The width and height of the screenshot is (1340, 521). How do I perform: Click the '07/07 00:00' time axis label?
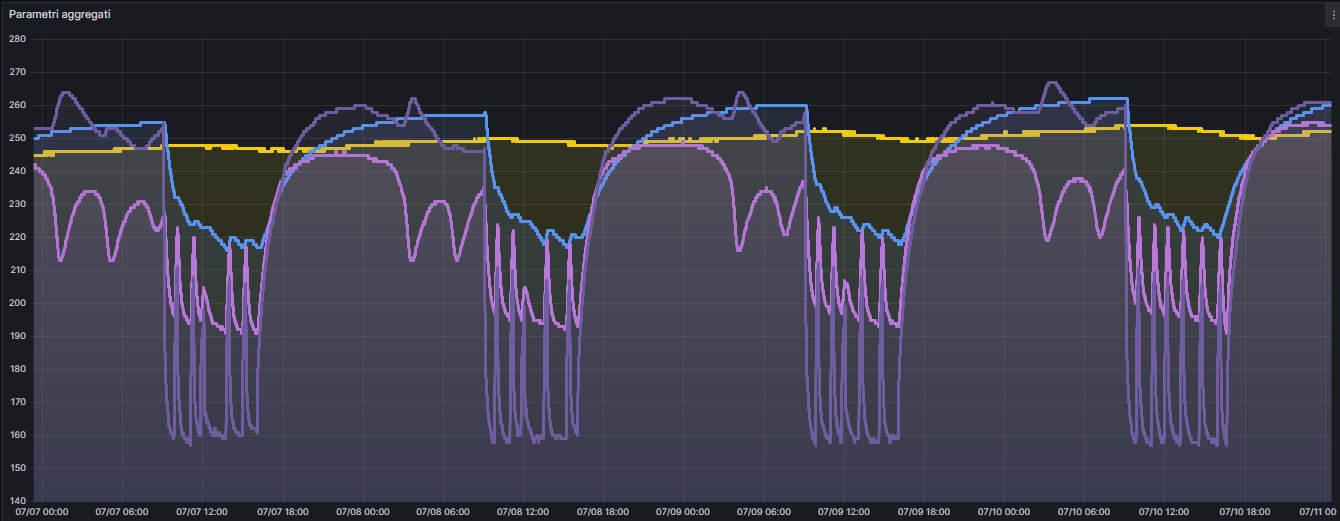point(42,511)
